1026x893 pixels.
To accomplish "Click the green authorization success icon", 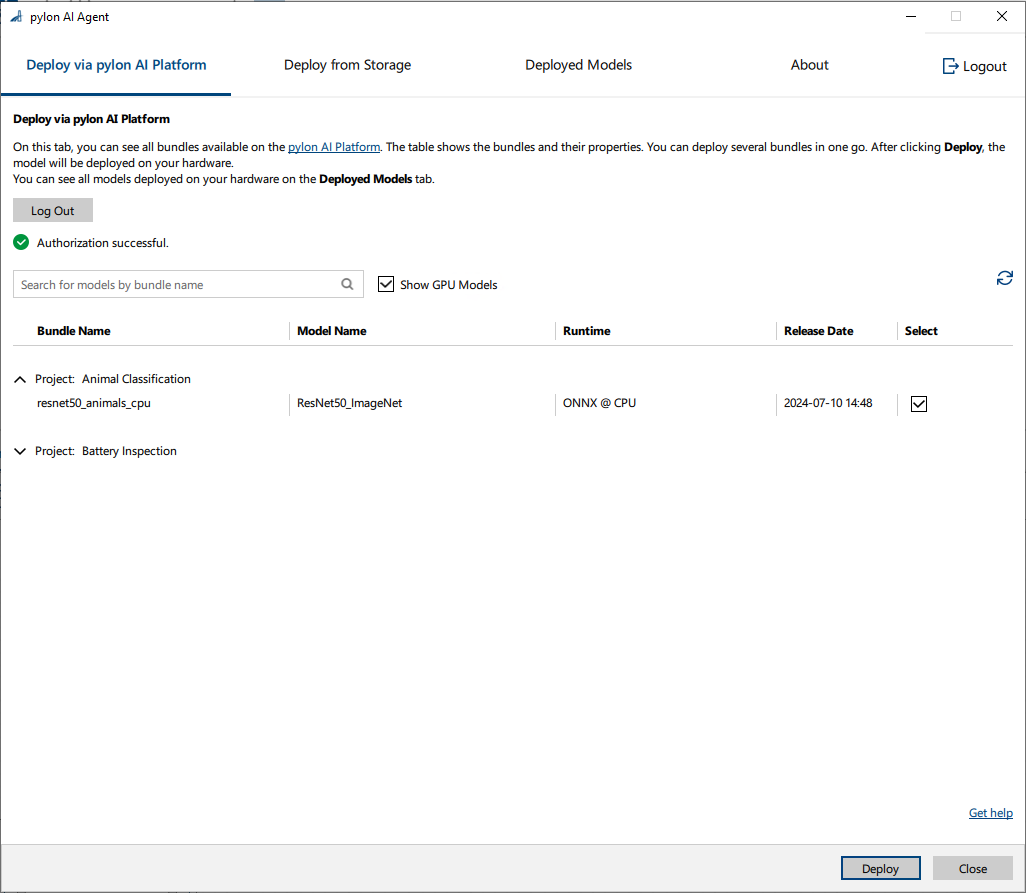I will coord(21,243).
